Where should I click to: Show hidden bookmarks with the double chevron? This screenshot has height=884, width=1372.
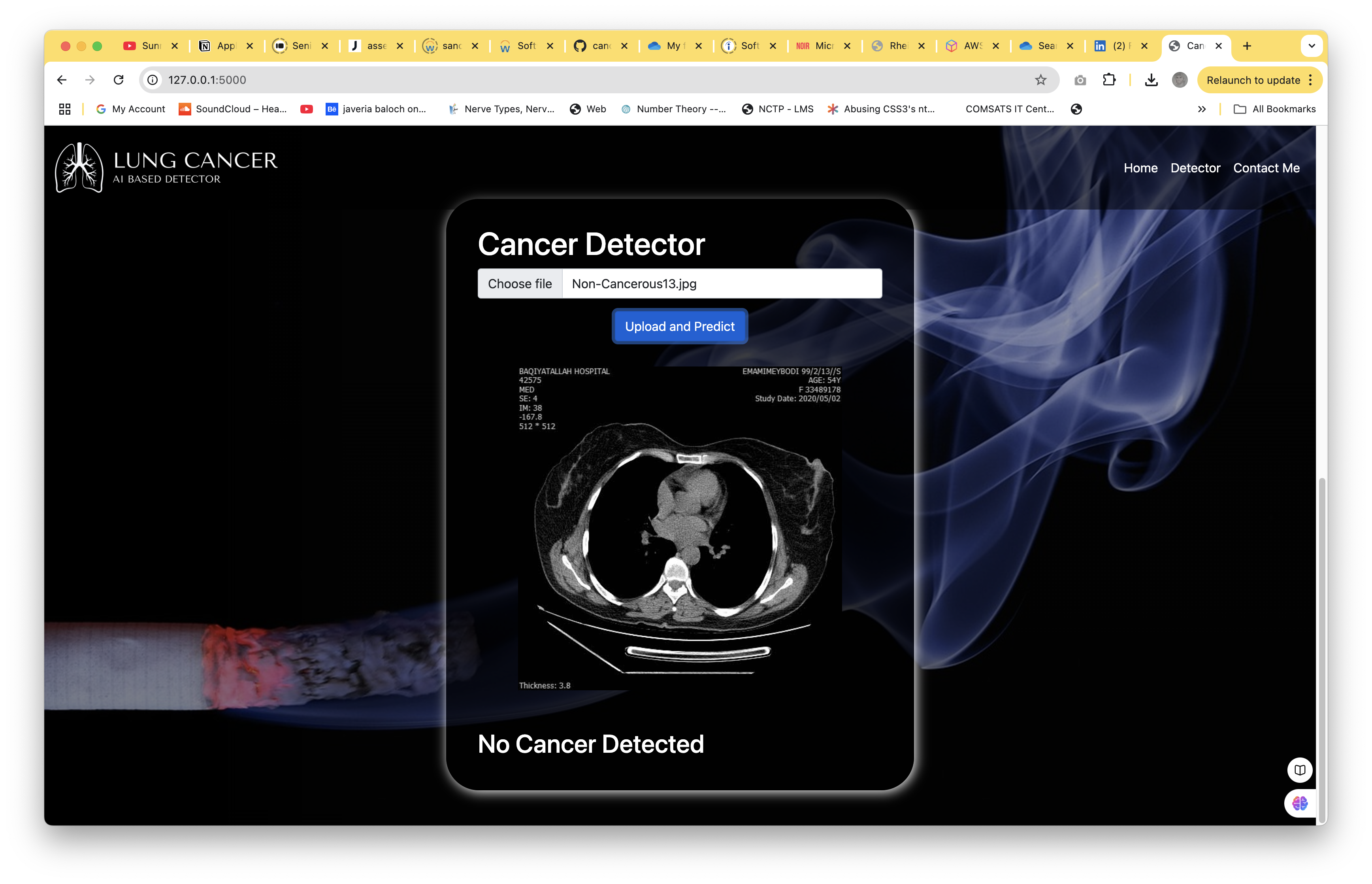pos(1202,109)
